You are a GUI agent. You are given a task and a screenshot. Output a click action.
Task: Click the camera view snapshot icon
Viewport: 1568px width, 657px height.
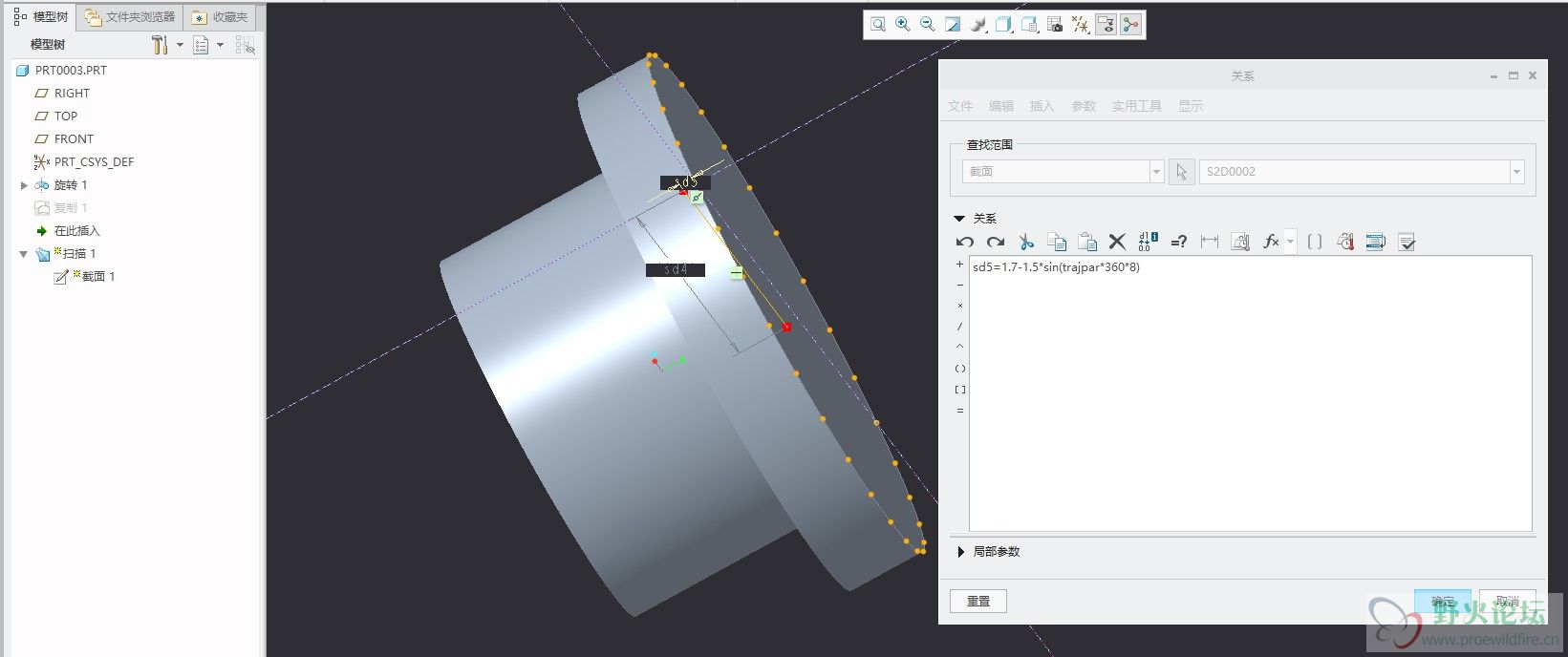tap(1055, 25)
